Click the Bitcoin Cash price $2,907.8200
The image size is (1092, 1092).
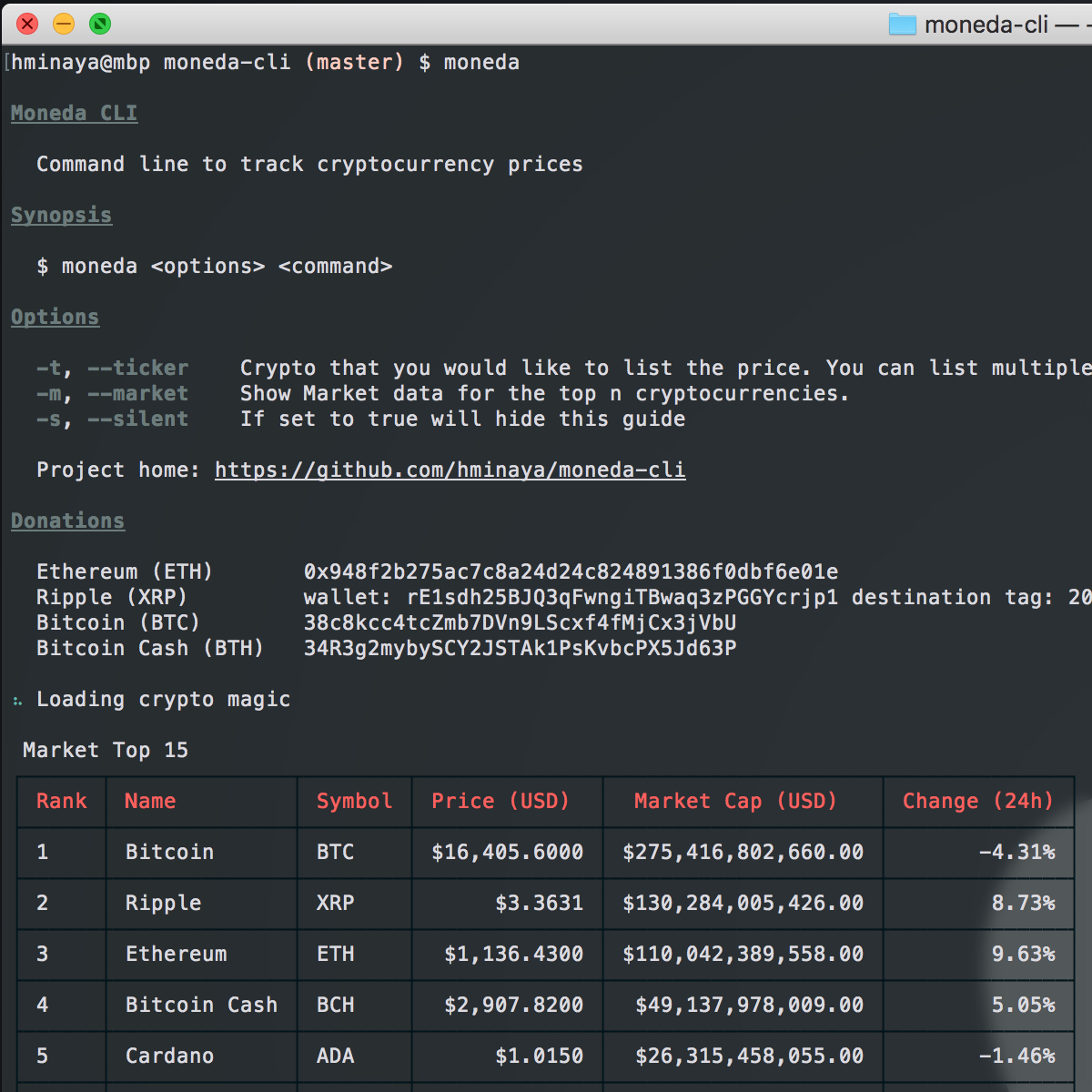(x=513, y=1005)
